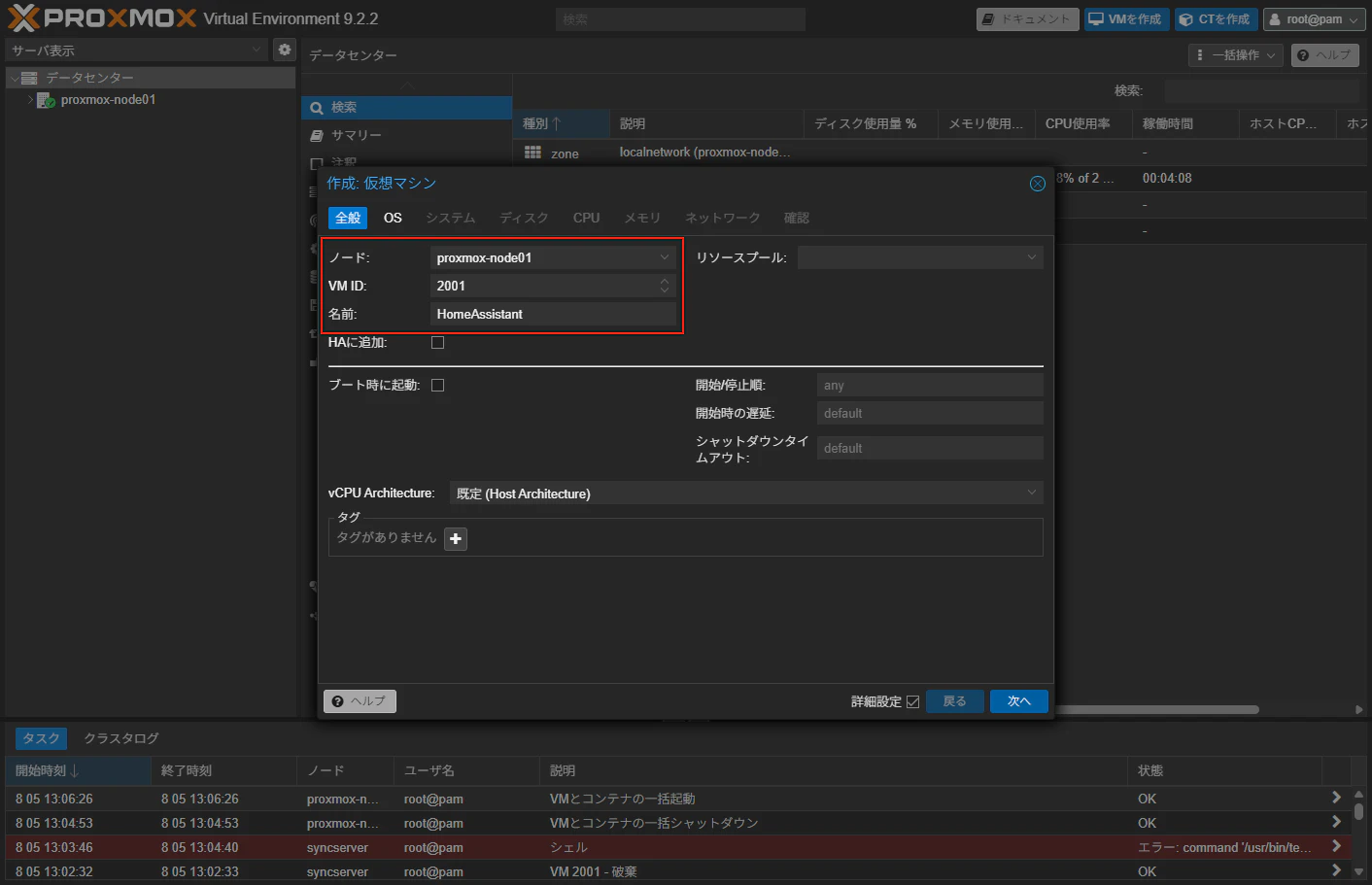
Task: Switch to the ディスク tab
Action: click(525, 218)
